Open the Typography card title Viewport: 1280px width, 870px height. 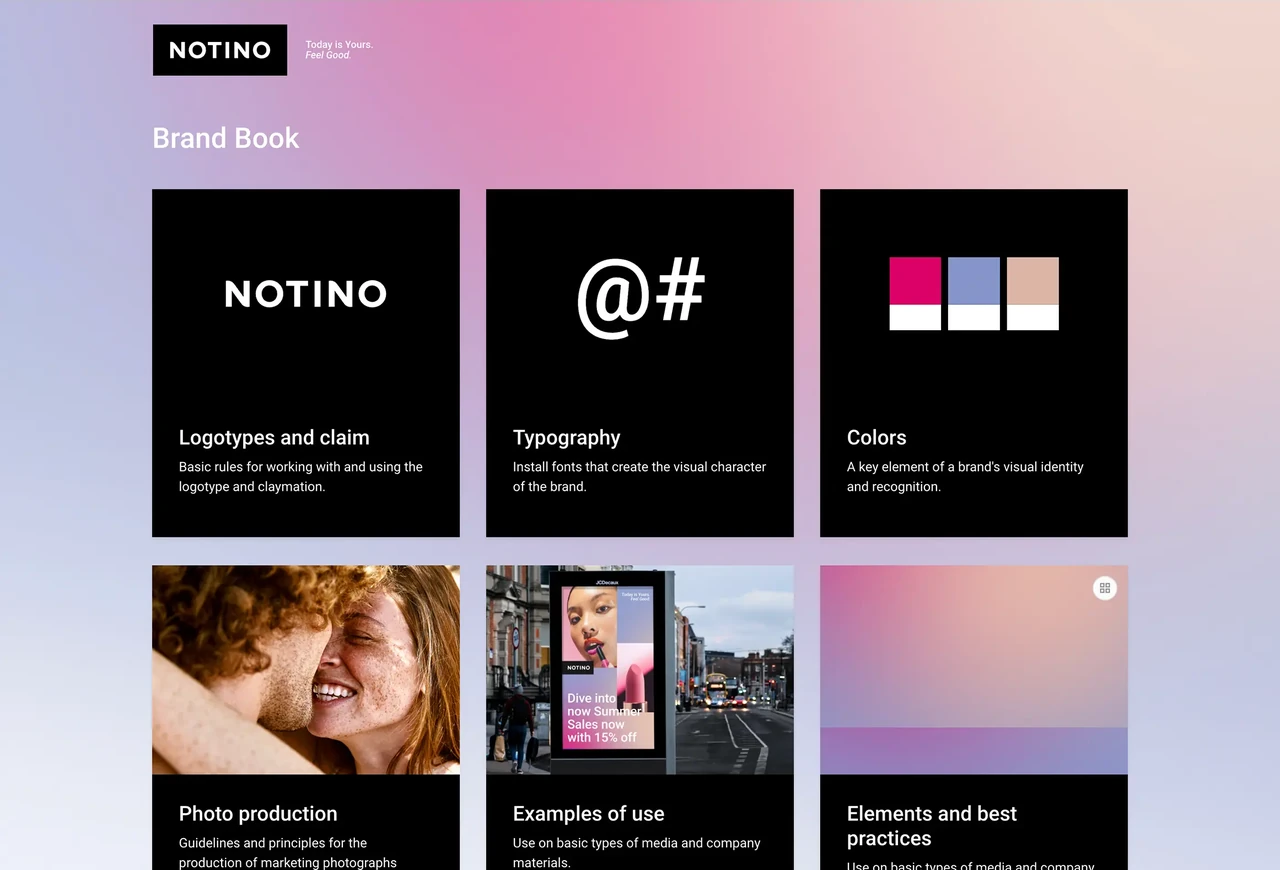[x=566, y=437]
